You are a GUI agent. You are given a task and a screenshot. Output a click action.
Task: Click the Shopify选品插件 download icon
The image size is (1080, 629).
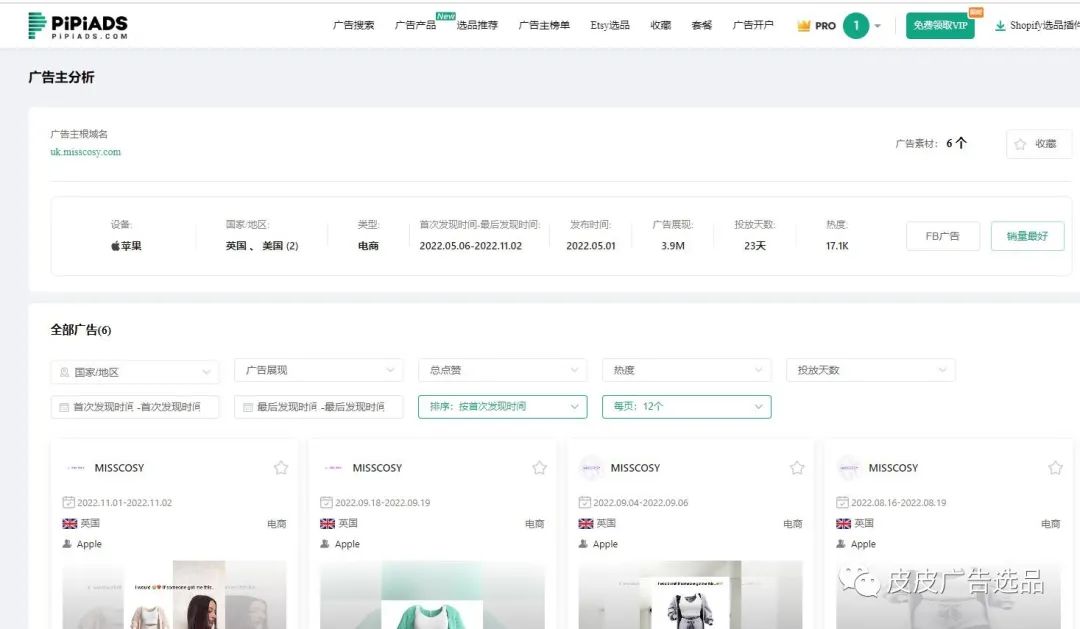(x=1000, y=26)
